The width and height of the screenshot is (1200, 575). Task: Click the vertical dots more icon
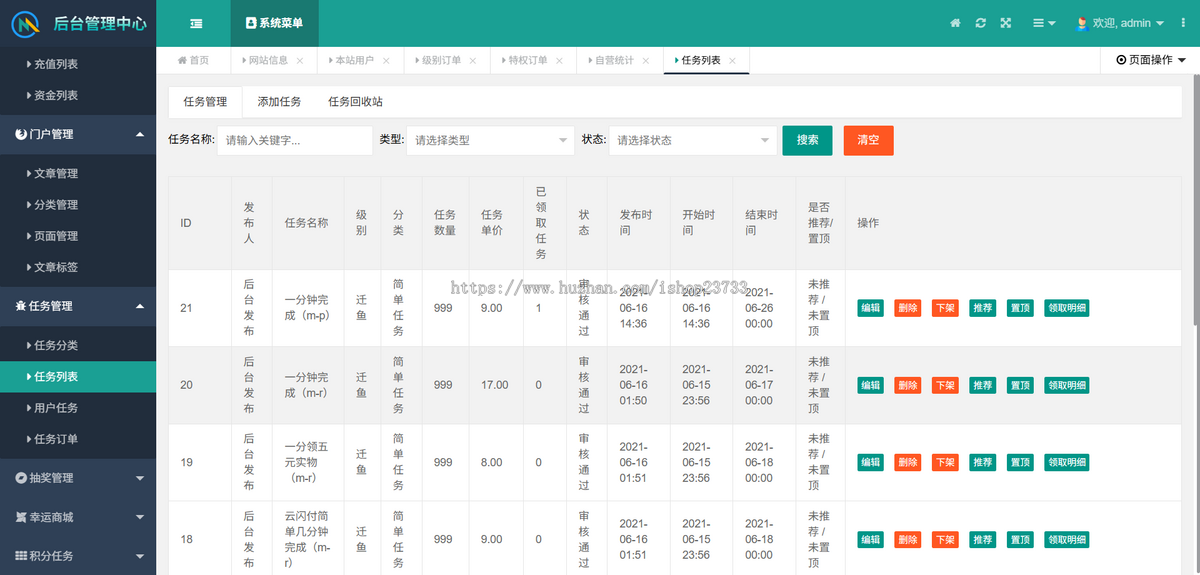click(x=1181, y=23)
